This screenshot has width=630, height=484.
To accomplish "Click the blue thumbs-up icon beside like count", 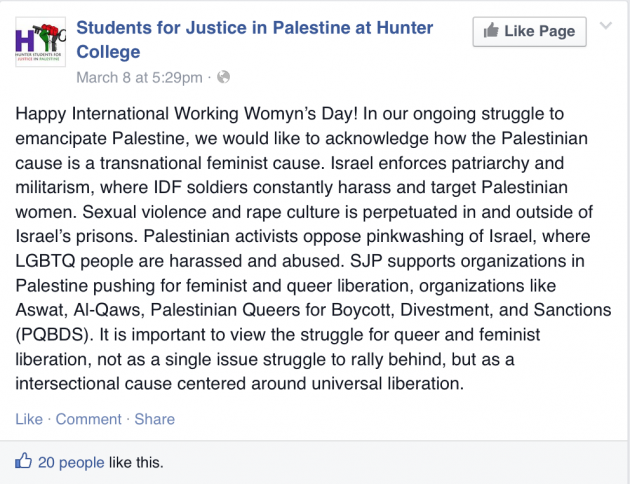I will point(23,461).
